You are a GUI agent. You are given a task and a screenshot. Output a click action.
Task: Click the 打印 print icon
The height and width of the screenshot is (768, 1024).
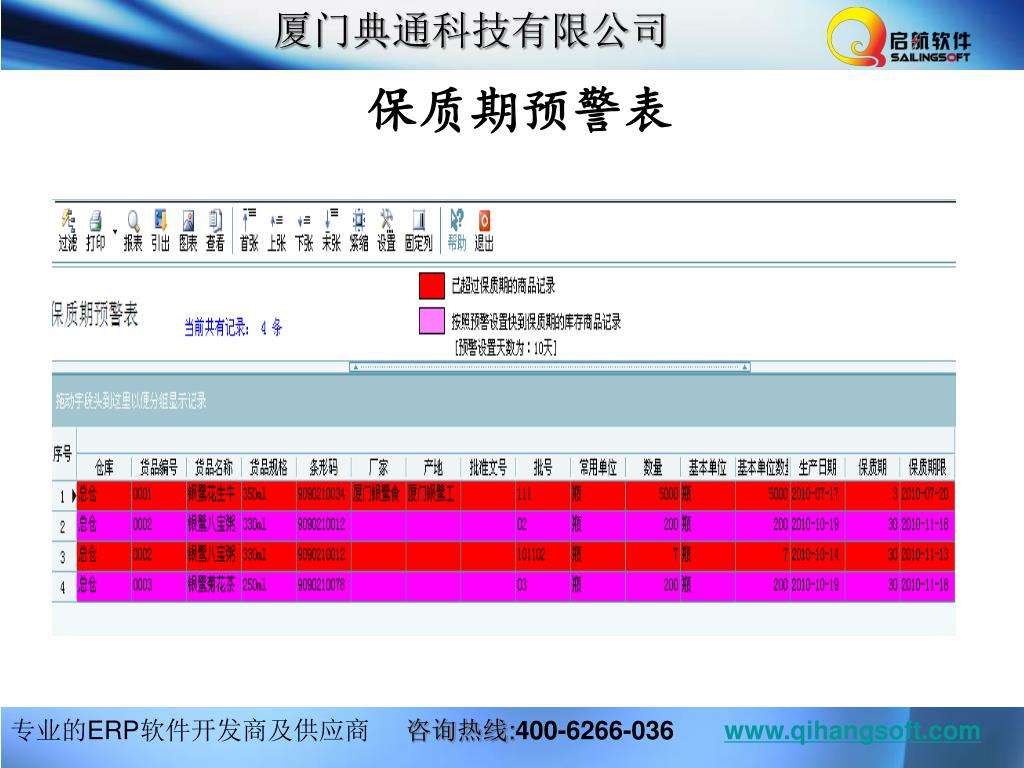tap(95, 230)
